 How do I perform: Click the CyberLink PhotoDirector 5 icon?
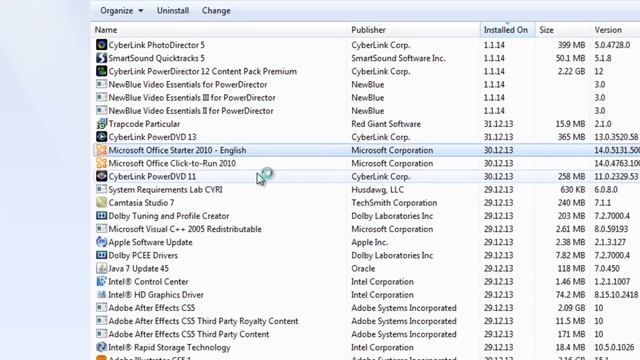pyautogui.click(x=101, y=45)
